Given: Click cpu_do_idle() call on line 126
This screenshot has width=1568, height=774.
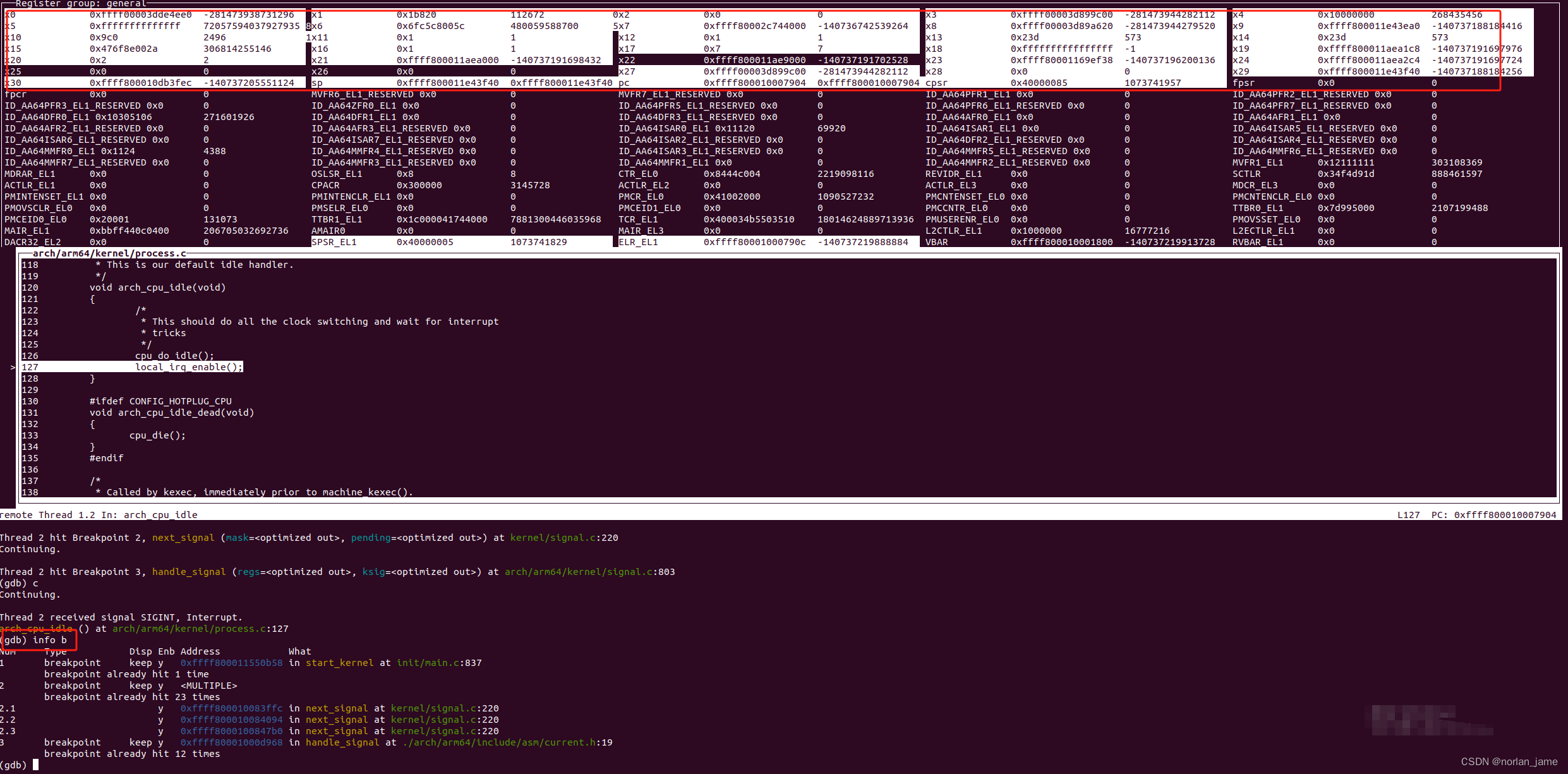Looking at the screenshot, I should [x=174, y=356].
